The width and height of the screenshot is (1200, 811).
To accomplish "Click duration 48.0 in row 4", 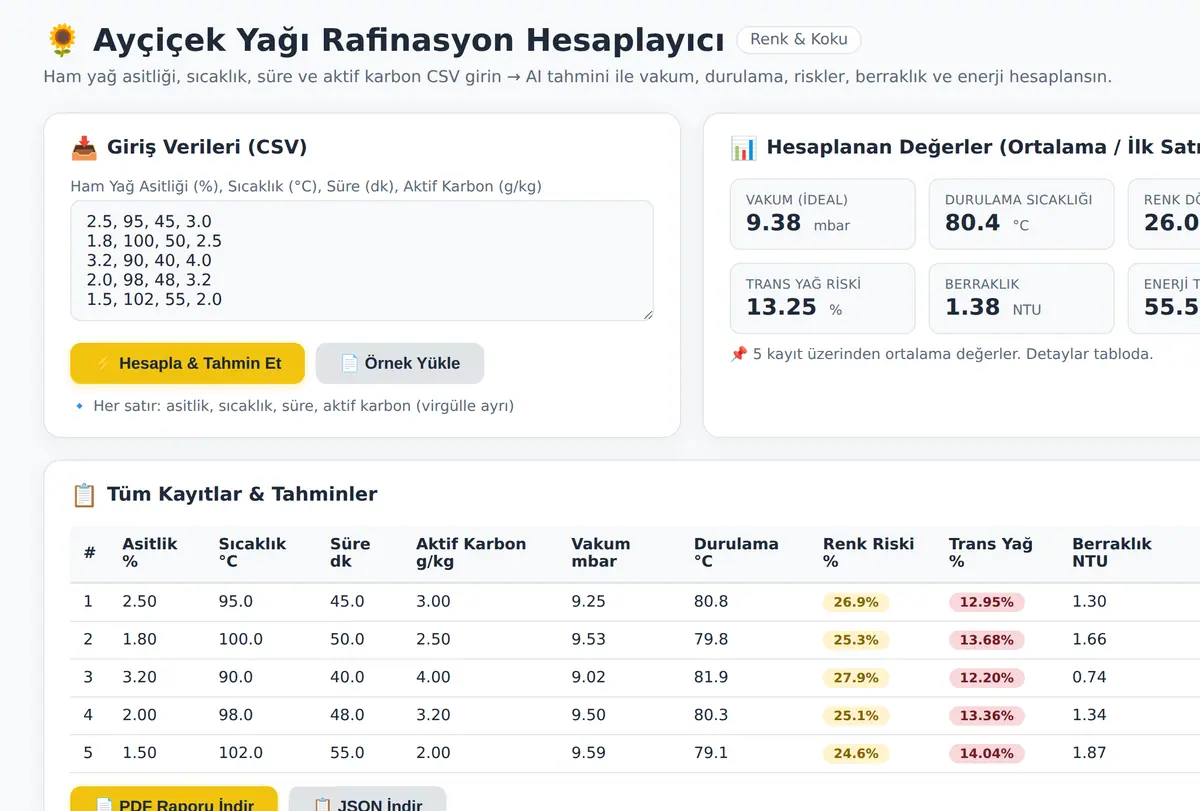I will point(347,715).
